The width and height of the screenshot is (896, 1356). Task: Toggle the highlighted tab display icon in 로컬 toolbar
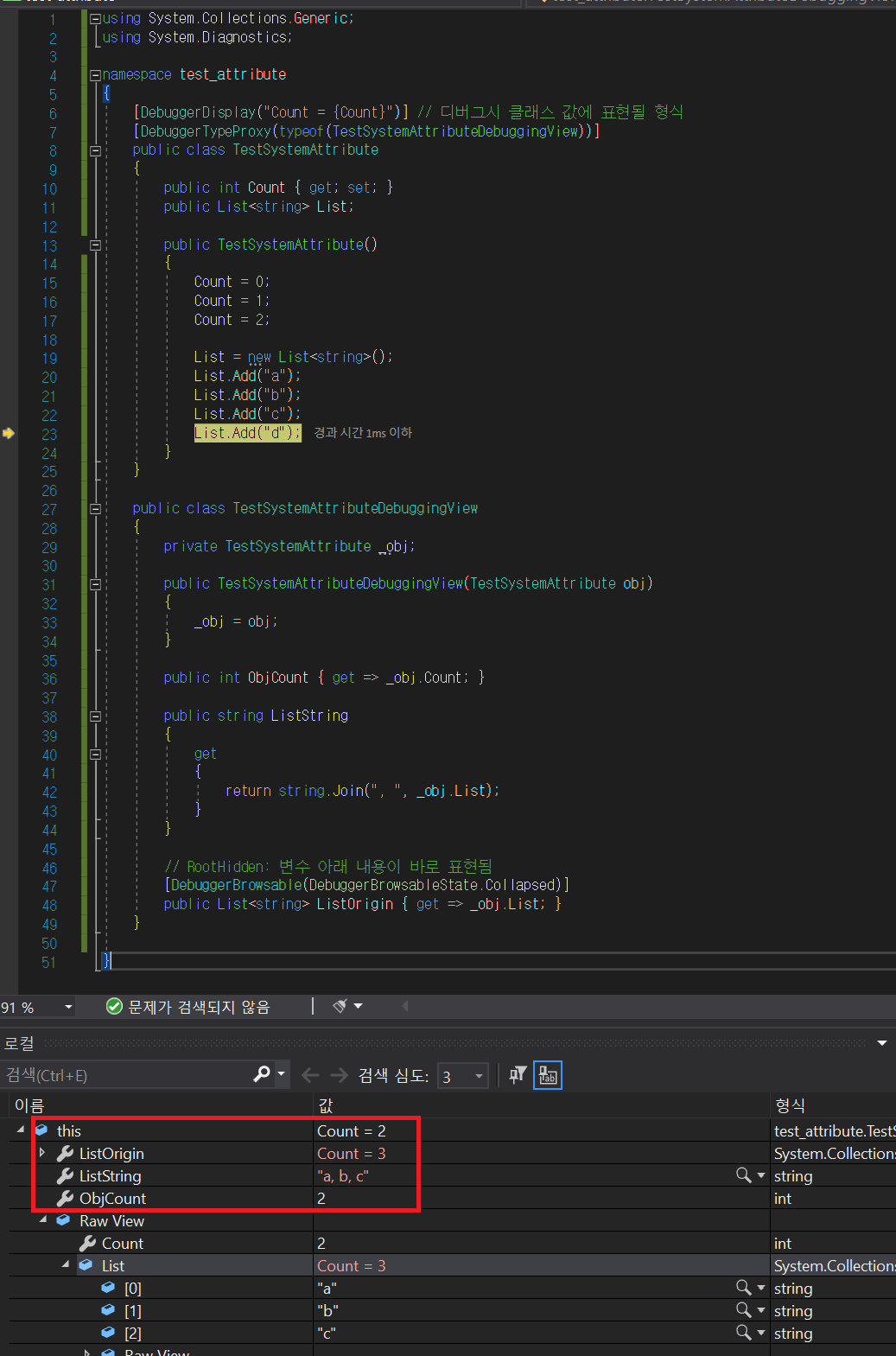[x=548, y=1075]
